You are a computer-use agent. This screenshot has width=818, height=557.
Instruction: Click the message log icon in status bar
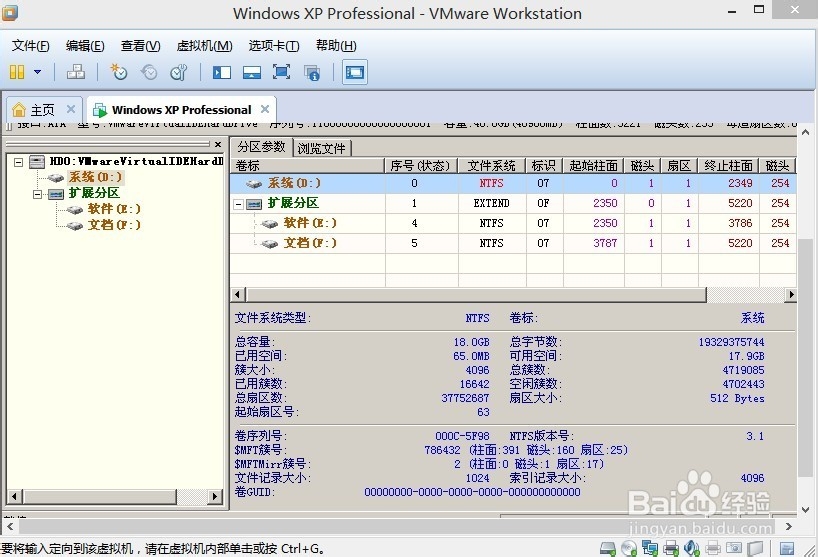point(787,548)
